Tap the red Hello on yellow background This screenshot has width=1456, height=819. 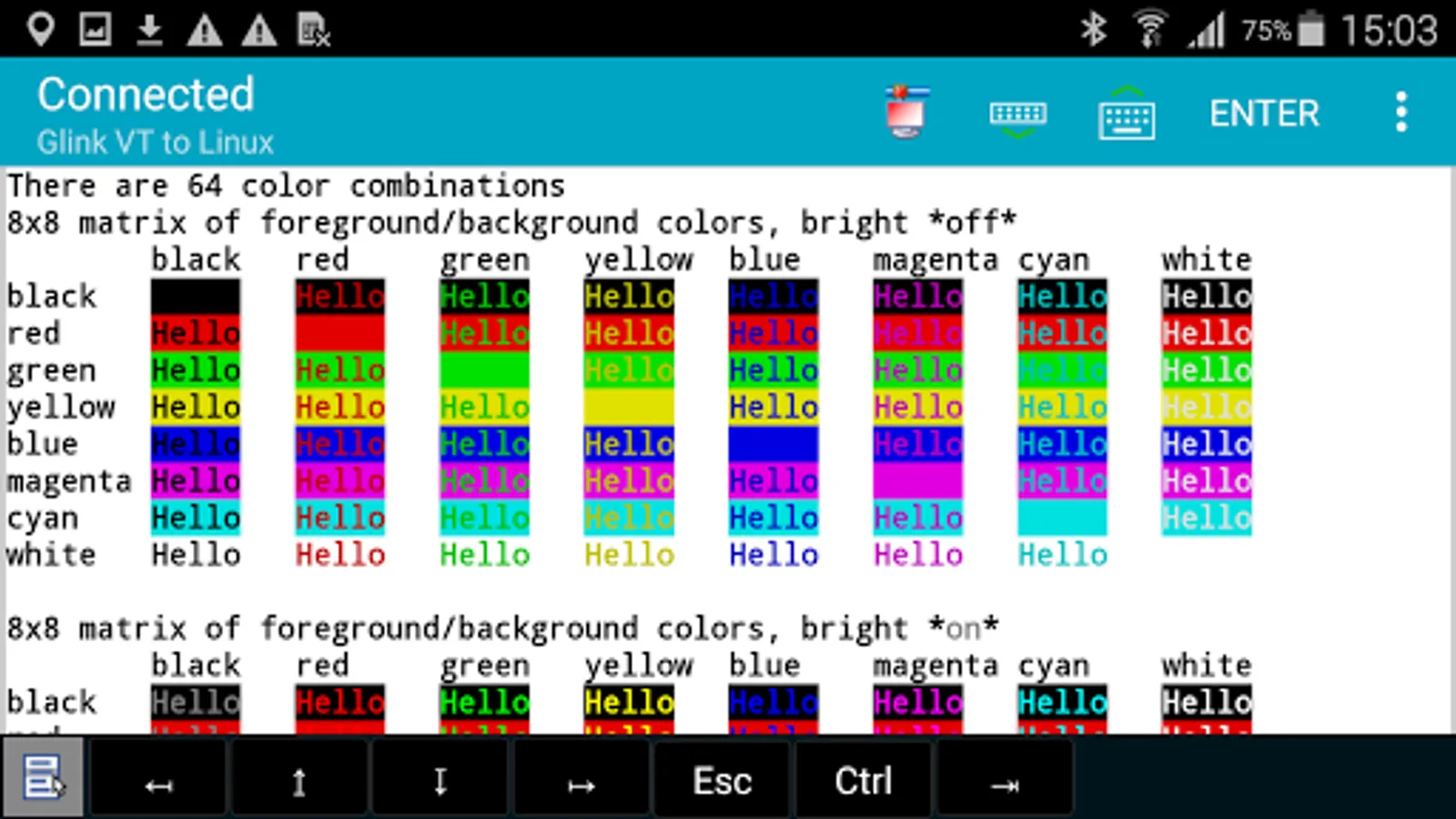click(x=339, y=407)
